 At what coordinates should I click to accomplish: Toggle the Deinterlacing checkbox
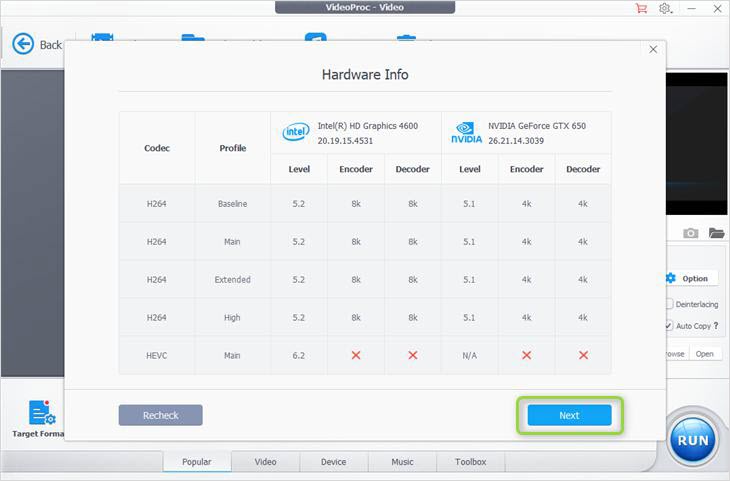pos(669,304)
